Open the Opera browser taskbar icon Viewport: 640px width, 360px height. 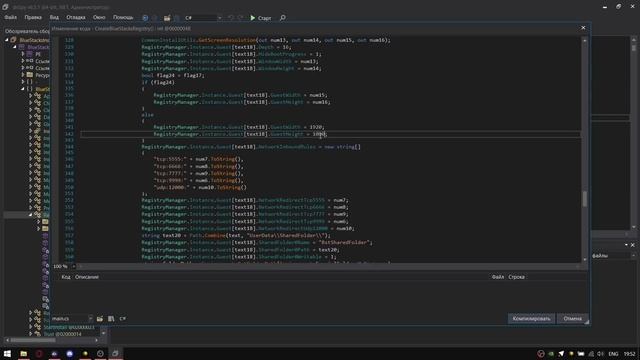pyautogui.click(x=39, y=353)
